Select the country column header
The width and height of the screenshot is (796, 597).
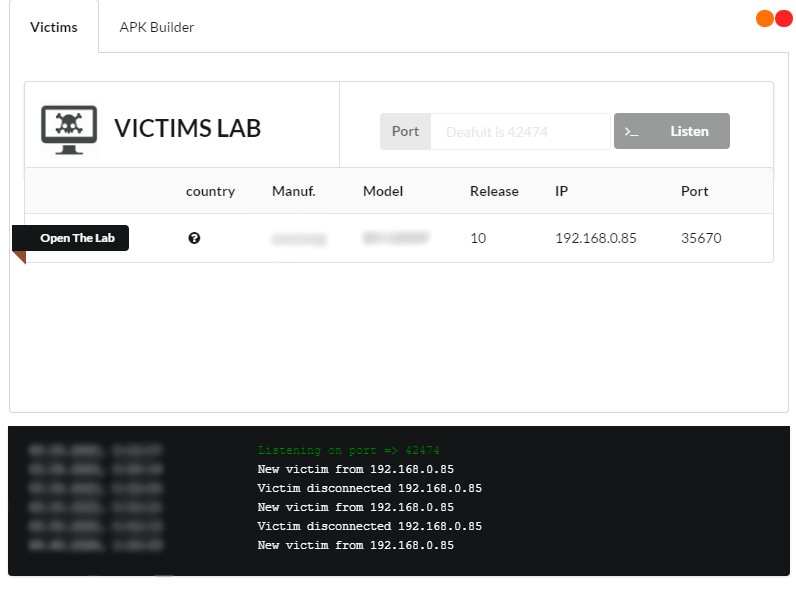click(210, 191)
